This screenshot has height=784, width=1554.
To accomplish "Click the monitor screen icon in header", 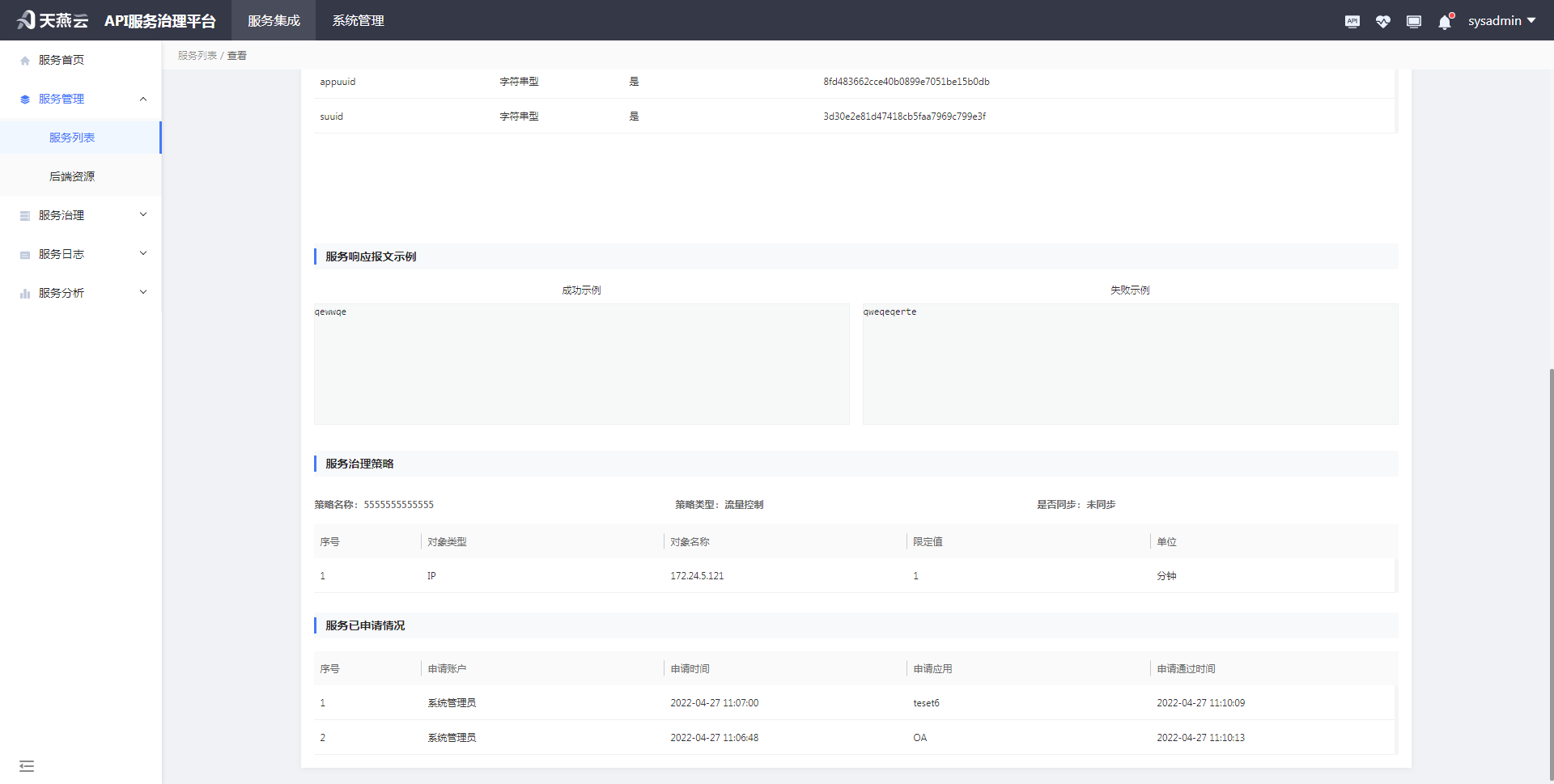I will pyautogui.click(x=1414, y=20).
